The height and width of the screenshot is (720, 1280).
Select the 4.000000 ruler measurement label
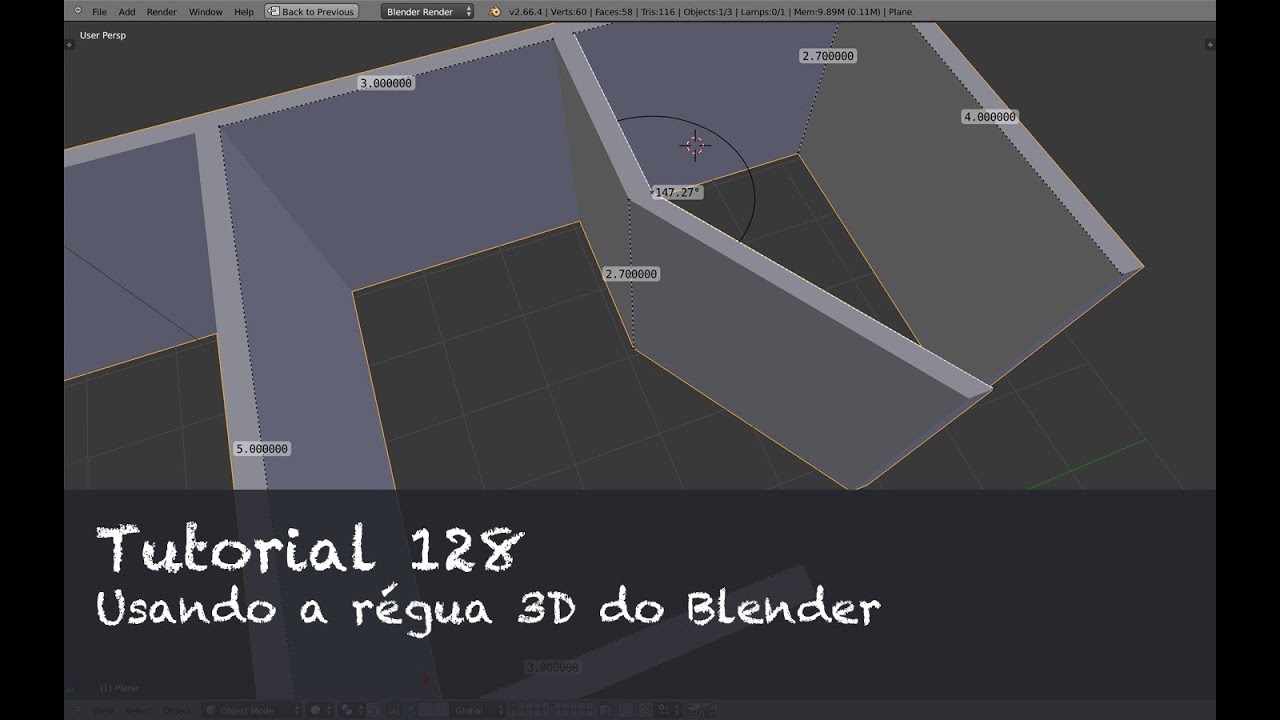click(x=990, y=117)
